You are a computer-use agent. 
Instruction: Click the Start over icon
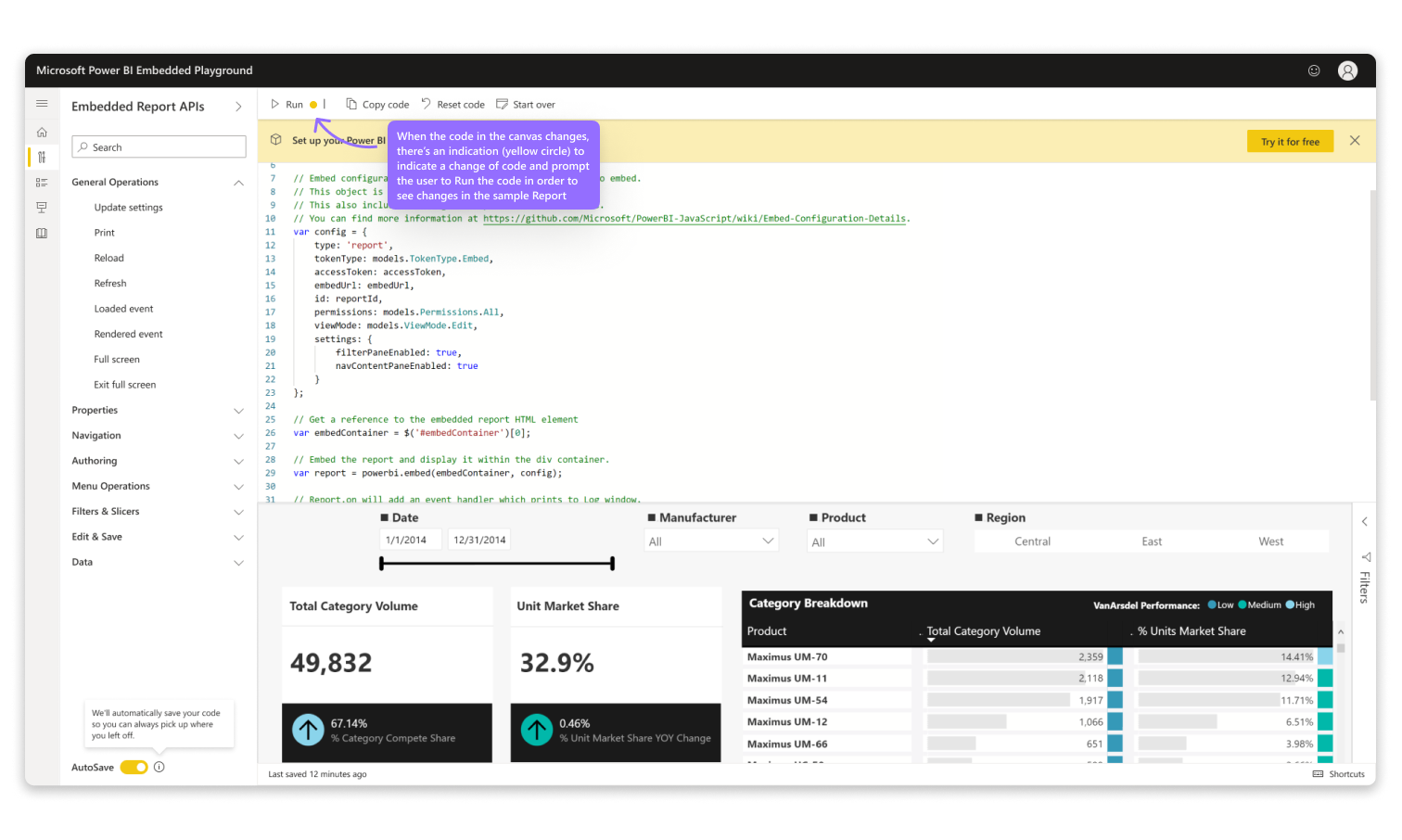(502, 104)
